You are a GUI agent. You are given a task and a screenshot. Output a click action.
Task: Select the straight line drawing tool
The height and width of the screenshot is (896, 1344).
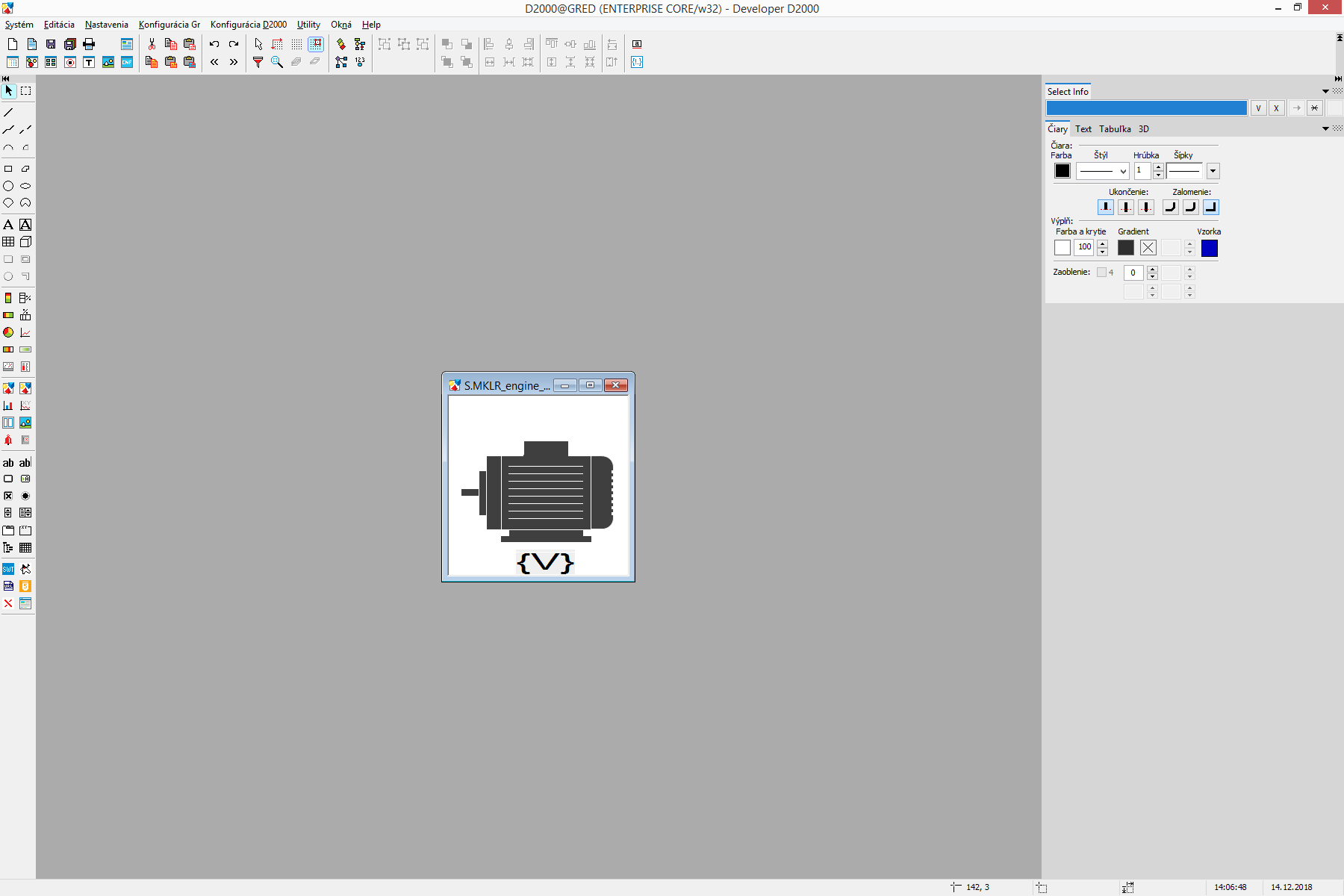tap(8, 112)
